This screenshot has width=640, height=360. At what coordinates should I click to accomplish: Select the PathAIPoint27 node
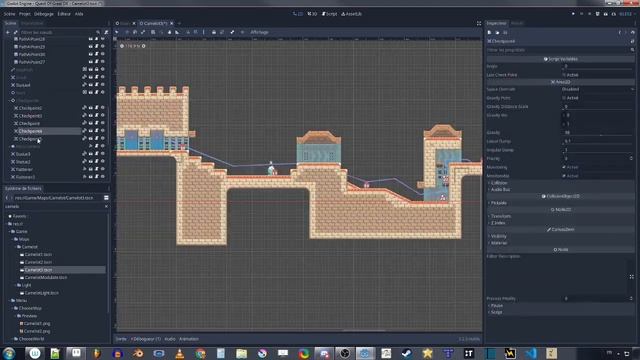coord(32,62)
